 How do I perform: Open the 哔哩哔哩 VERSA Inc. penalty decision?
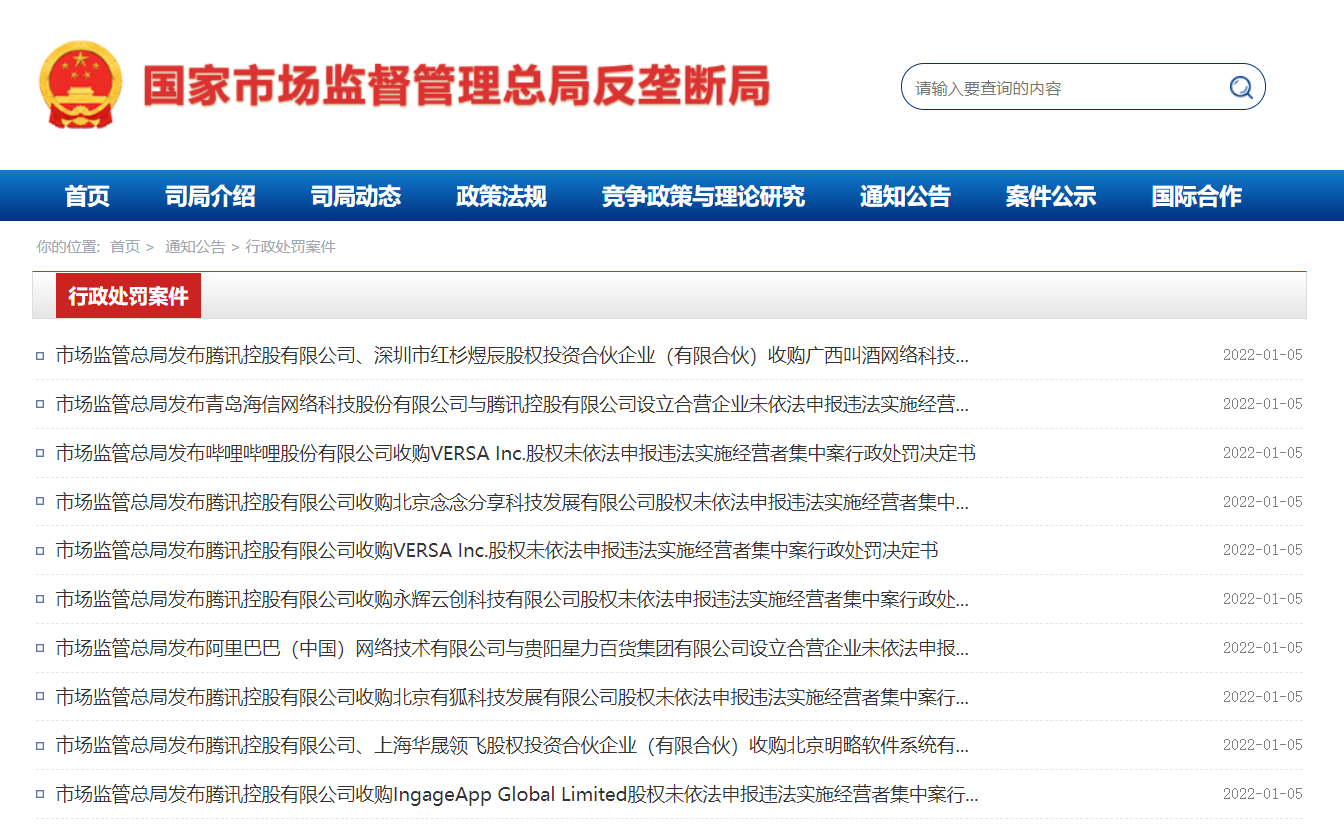(x=515, y=453)
